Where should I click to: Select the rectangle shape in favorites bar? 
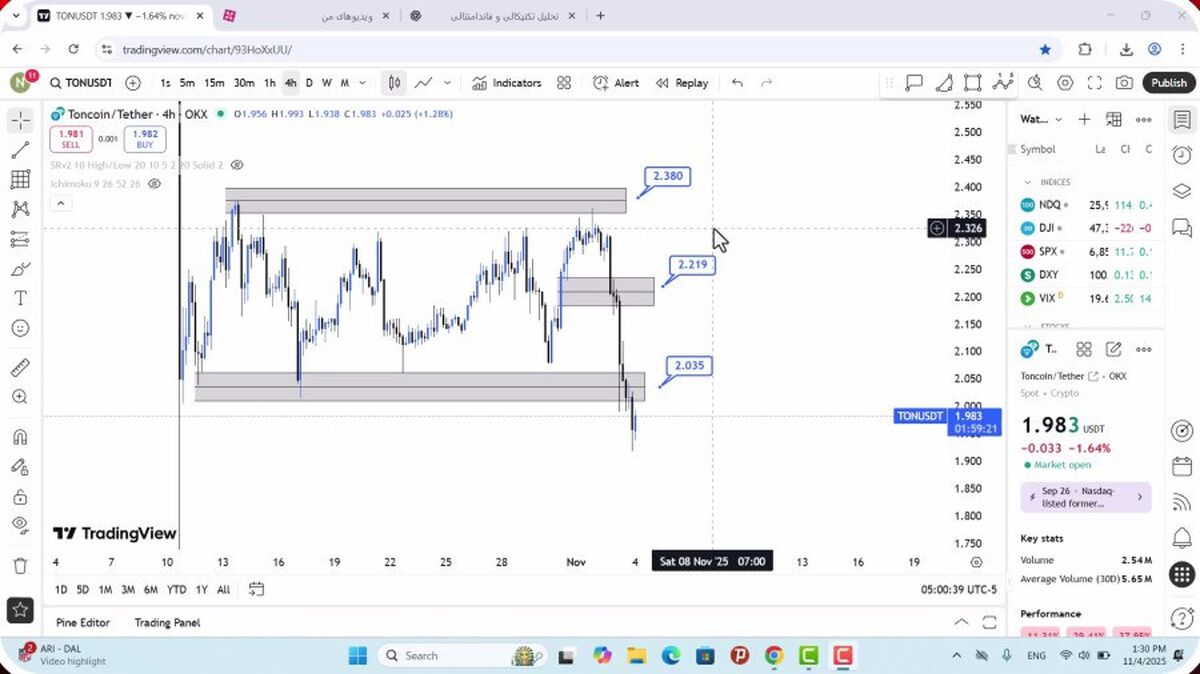(x=973, y=83)
